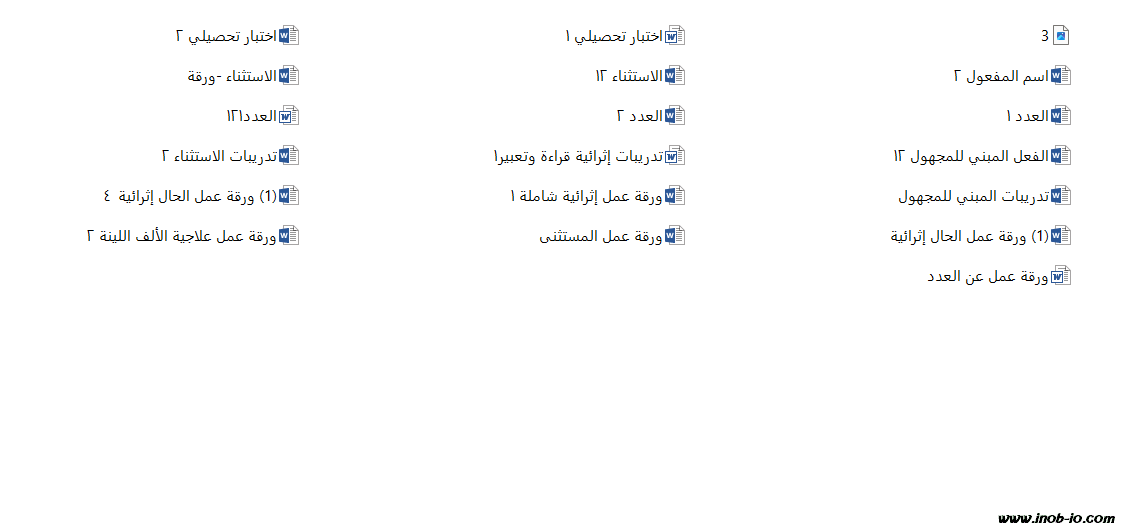Click Word icon of ورقة عمل عن العدد
Image resolution: width=1122 pixels, height=524 pixels.
click(x=1061, y=276)
